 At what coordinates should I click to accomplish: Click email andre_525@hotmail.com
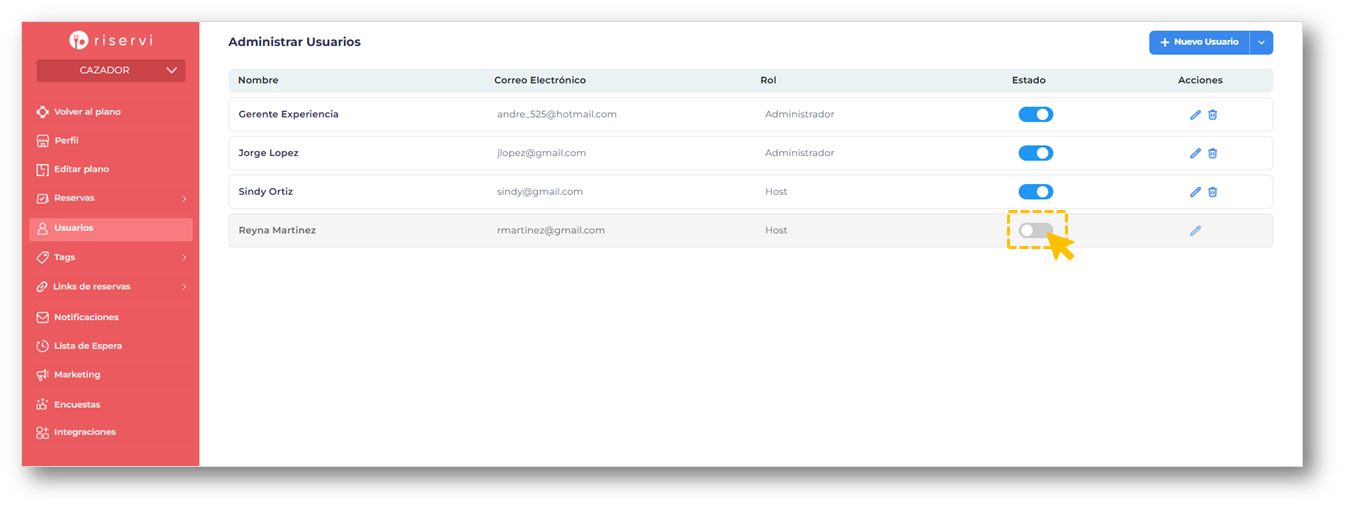pyautogui.click(x=557, y=114)
